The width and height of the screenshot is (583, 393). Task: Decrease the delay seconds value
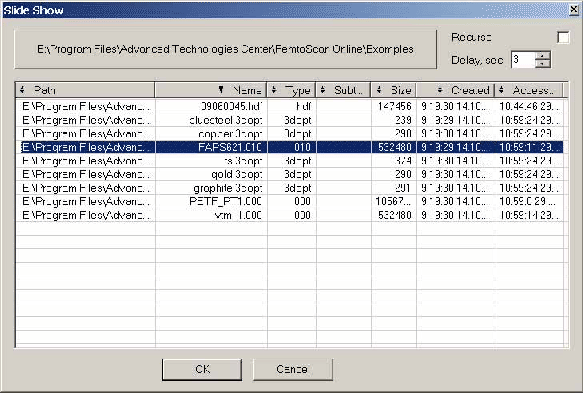coord(543,64)
